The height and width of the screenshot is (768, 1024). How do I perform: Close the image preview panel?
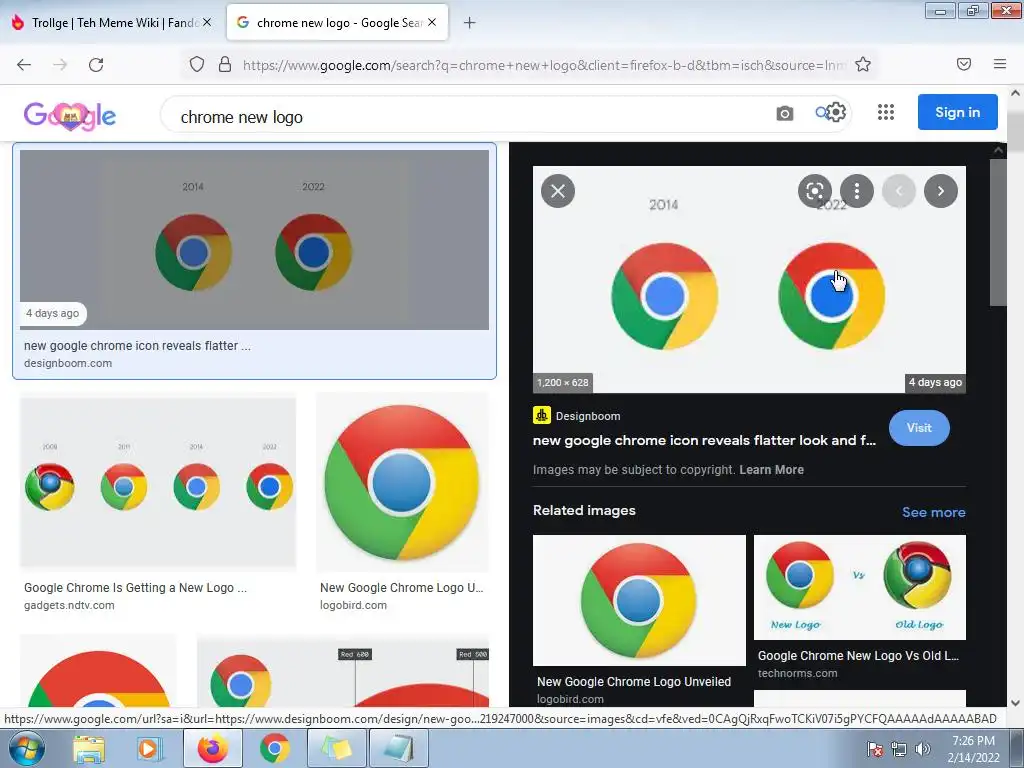point(558,191)
